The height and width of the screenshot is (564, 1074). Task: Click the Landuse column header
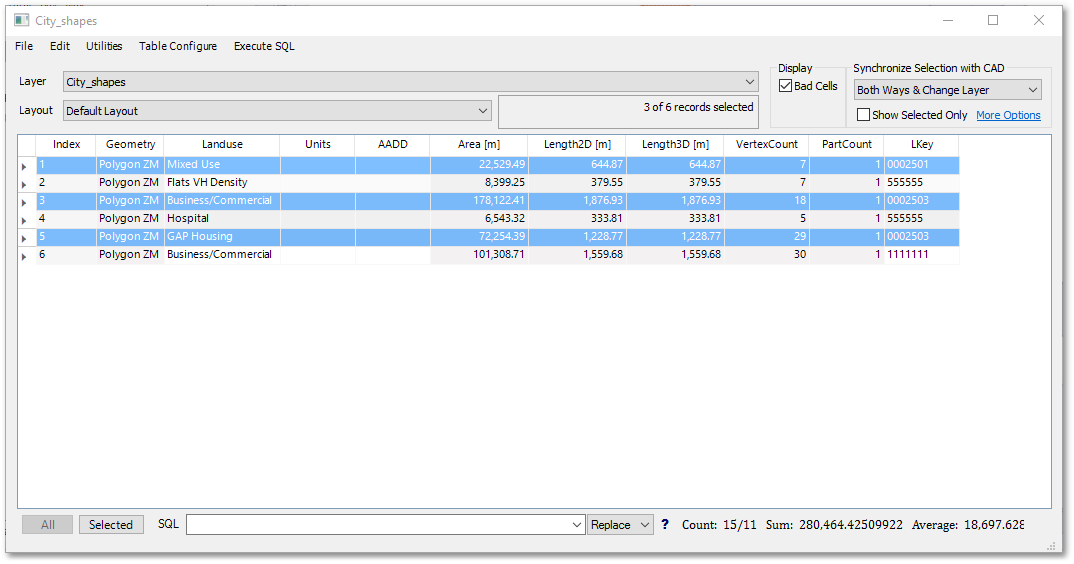(x=222, y=145)
